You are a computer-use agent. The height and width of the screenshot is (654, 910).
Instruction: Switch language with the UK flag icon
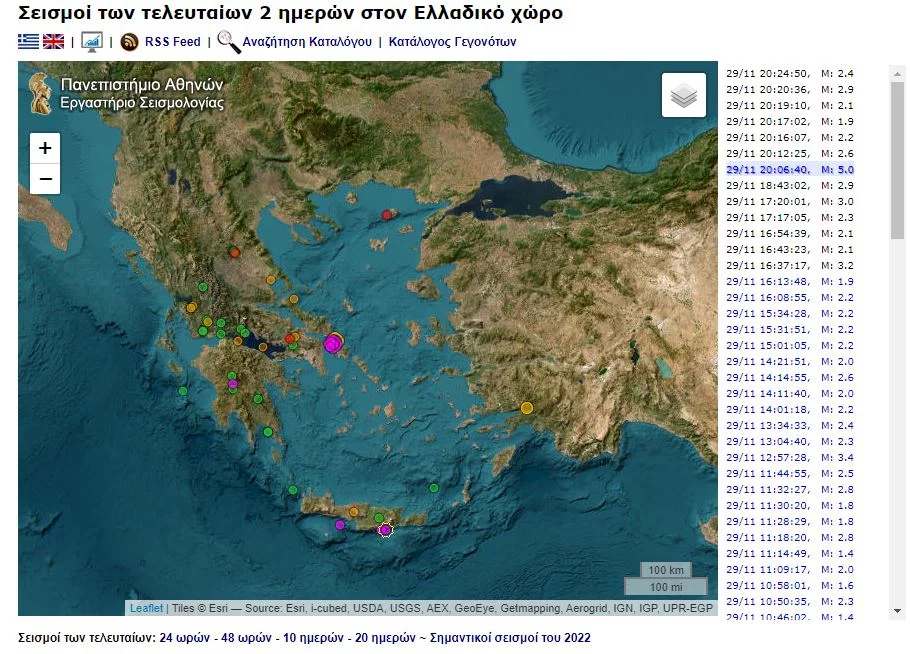click(53, 42)
